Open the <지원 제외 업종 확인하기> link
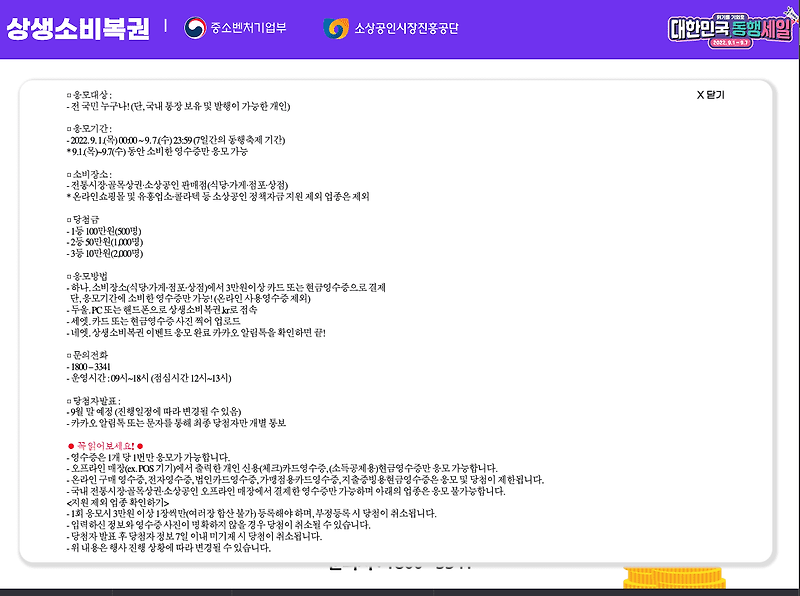 point(118,502)
